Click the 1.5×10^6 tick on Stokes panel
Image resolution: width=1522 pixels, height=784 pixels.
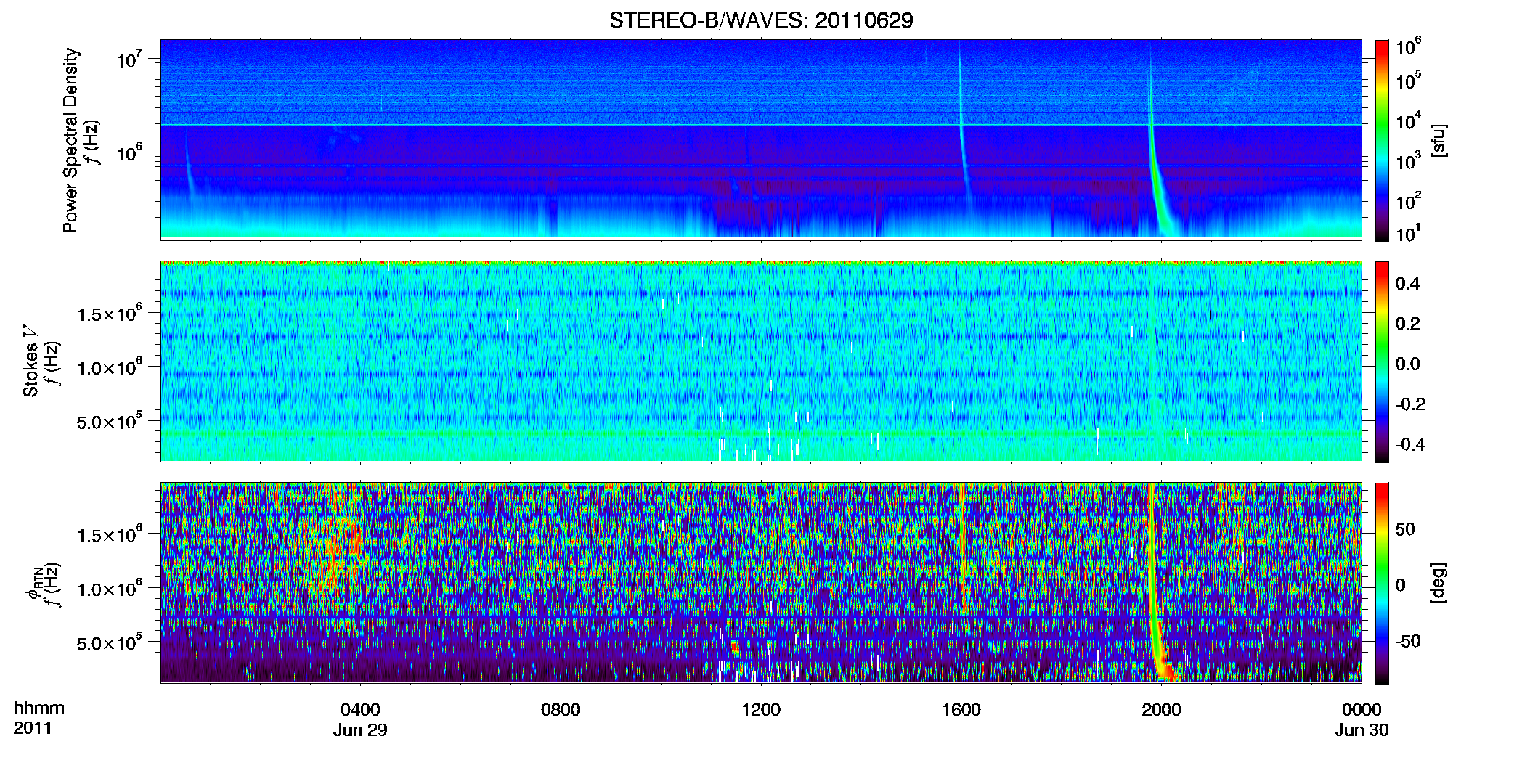click(x=110, y=314)
